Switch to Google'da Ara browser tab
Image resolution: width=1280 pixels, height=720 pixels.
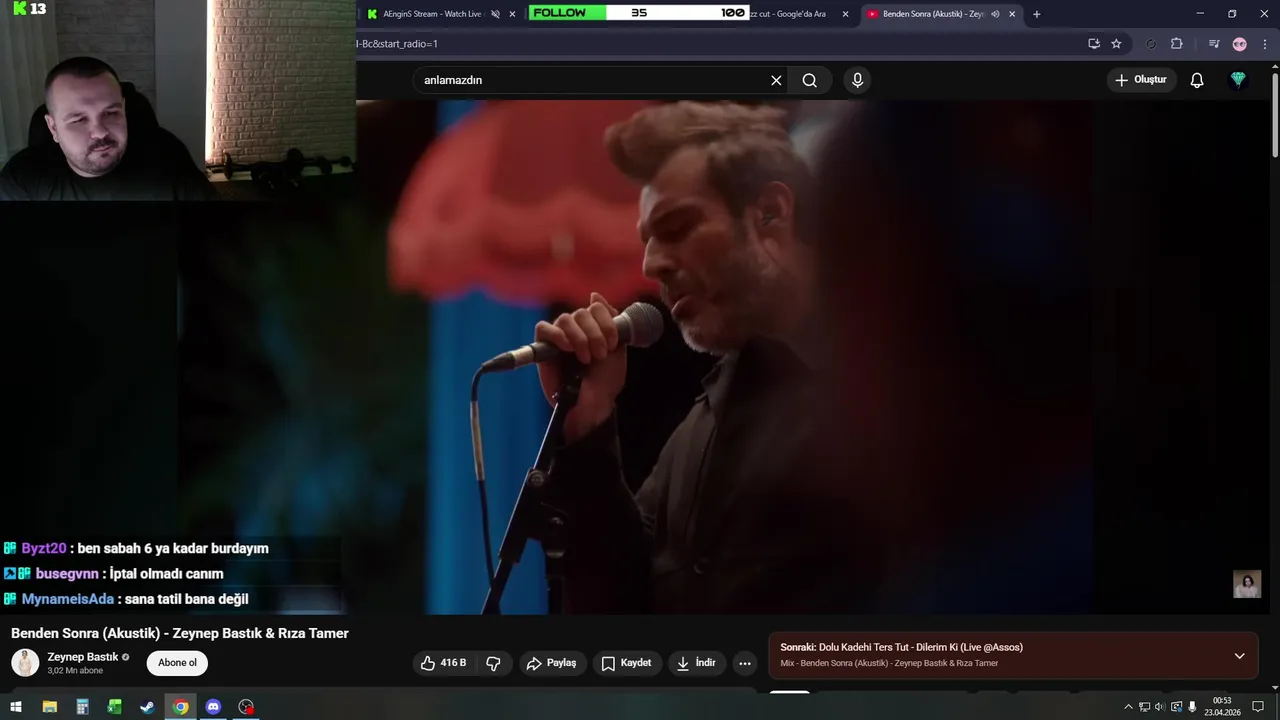point(790,14)
